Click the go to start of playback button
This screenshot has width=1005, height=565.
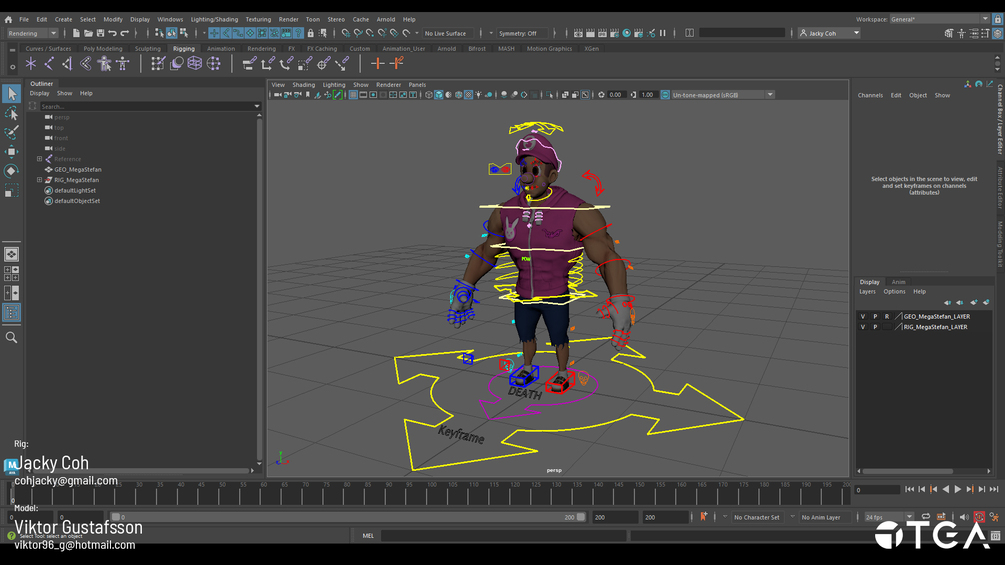pyautogui.click(x=909, y=489)
